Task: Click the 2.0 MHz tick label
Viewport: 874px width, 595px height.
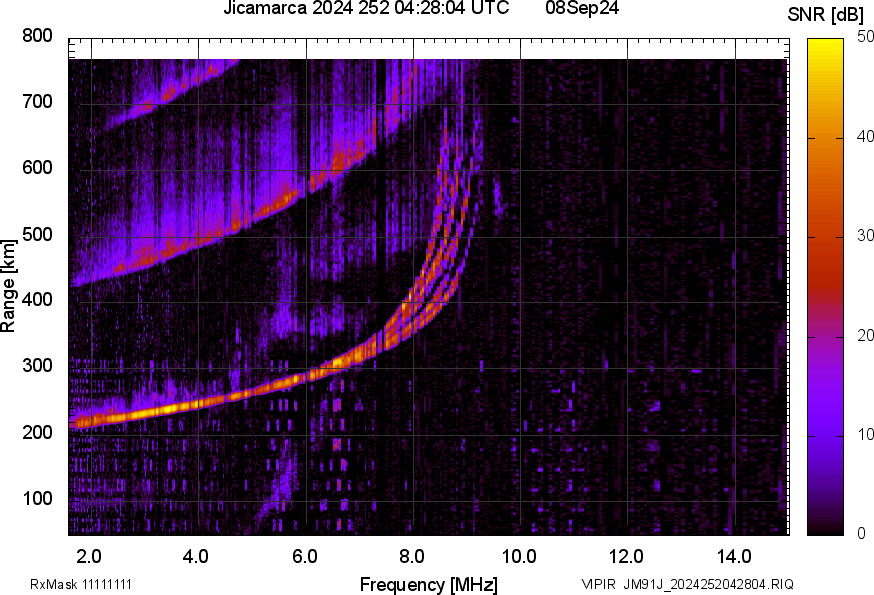Action: pyautogui.click(x=90, y=554)
